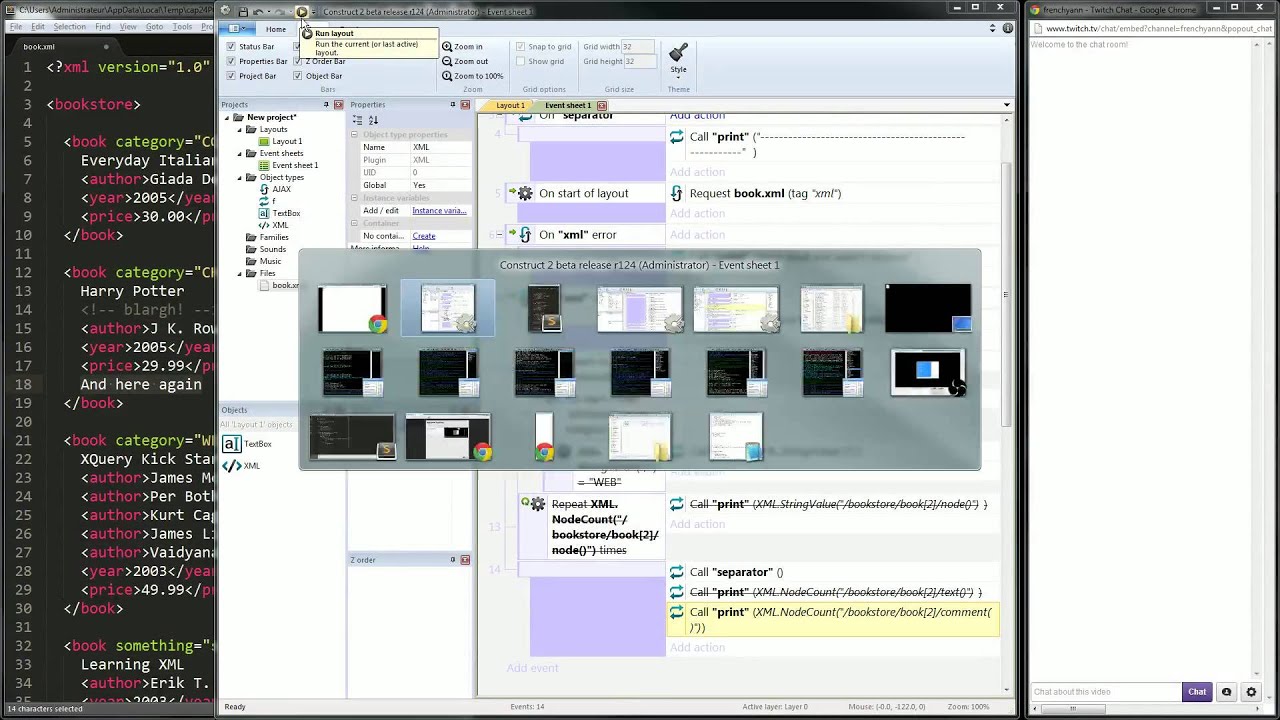Click the categorized view icon in Properties
This screenshot has width=1280, height=720.
pyautogui.click(x=358, y=120)
